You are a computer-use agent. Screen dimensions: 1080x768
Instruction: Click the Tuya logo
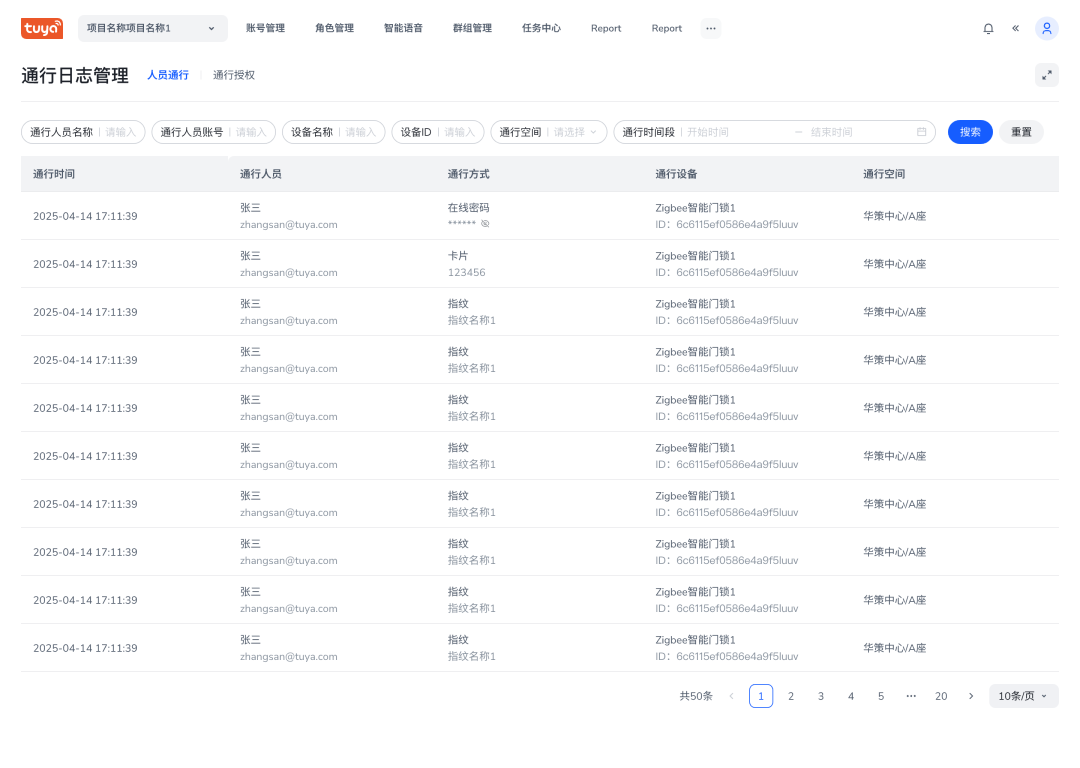point(41,28)
